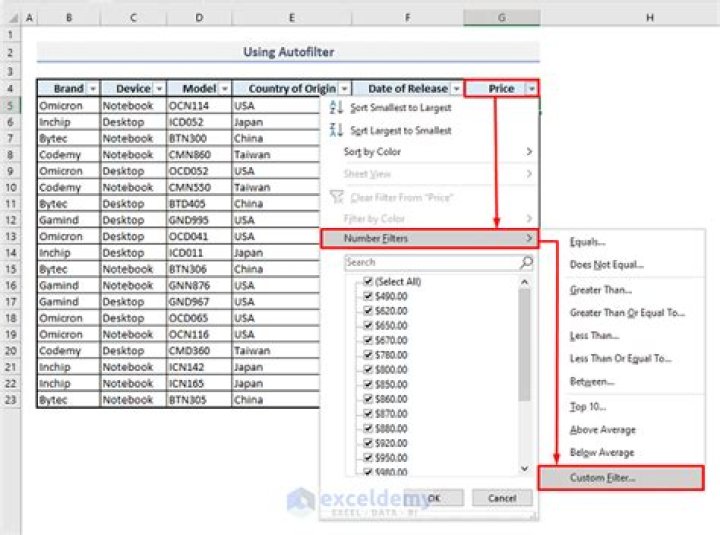Click cell containing model OCN114
This screenshot has height=535, width=720.
tap(199, 106)
